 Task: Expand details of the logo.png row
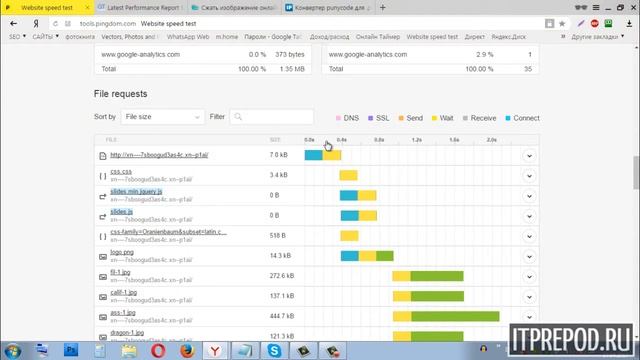coord(529,257)
